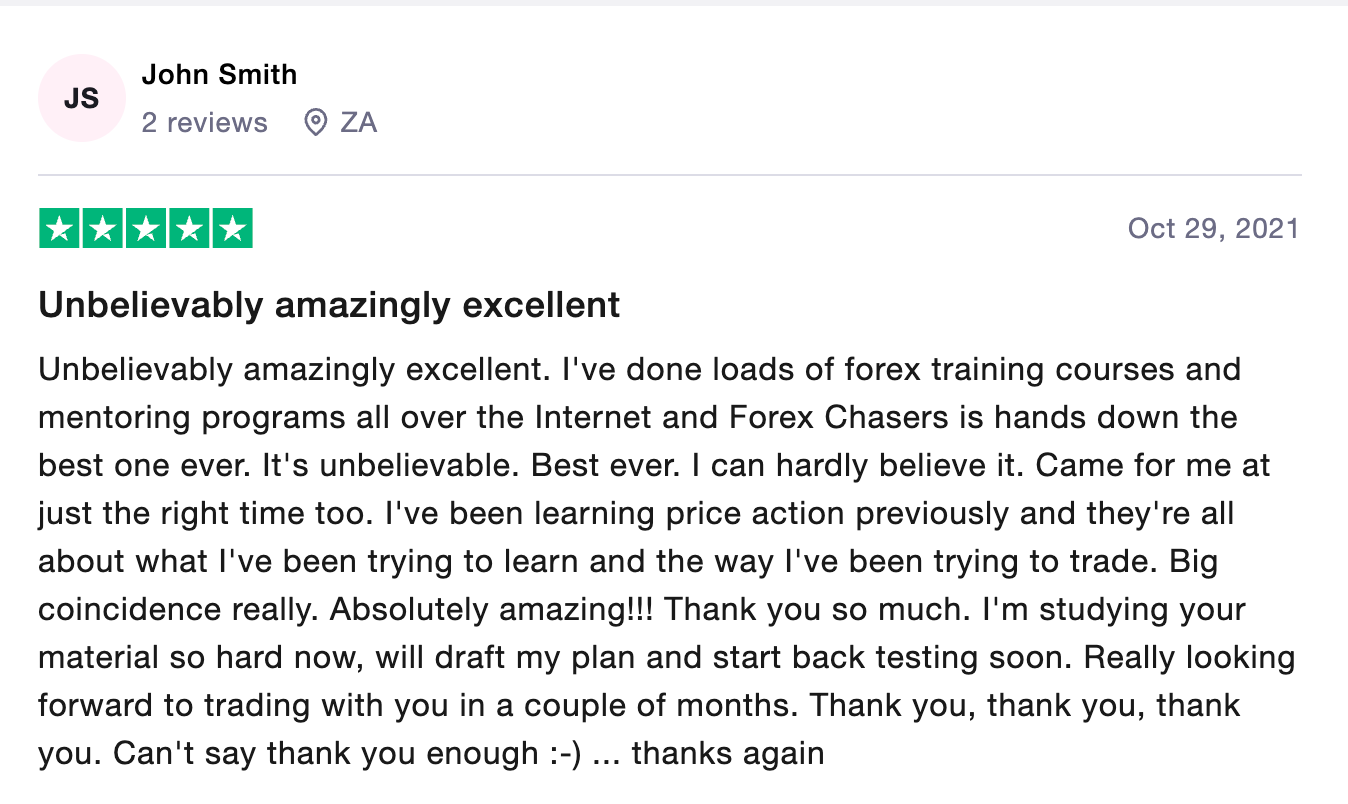Click the "2 reviews" count
This screenshot has height=804, width=1348.
205,123
